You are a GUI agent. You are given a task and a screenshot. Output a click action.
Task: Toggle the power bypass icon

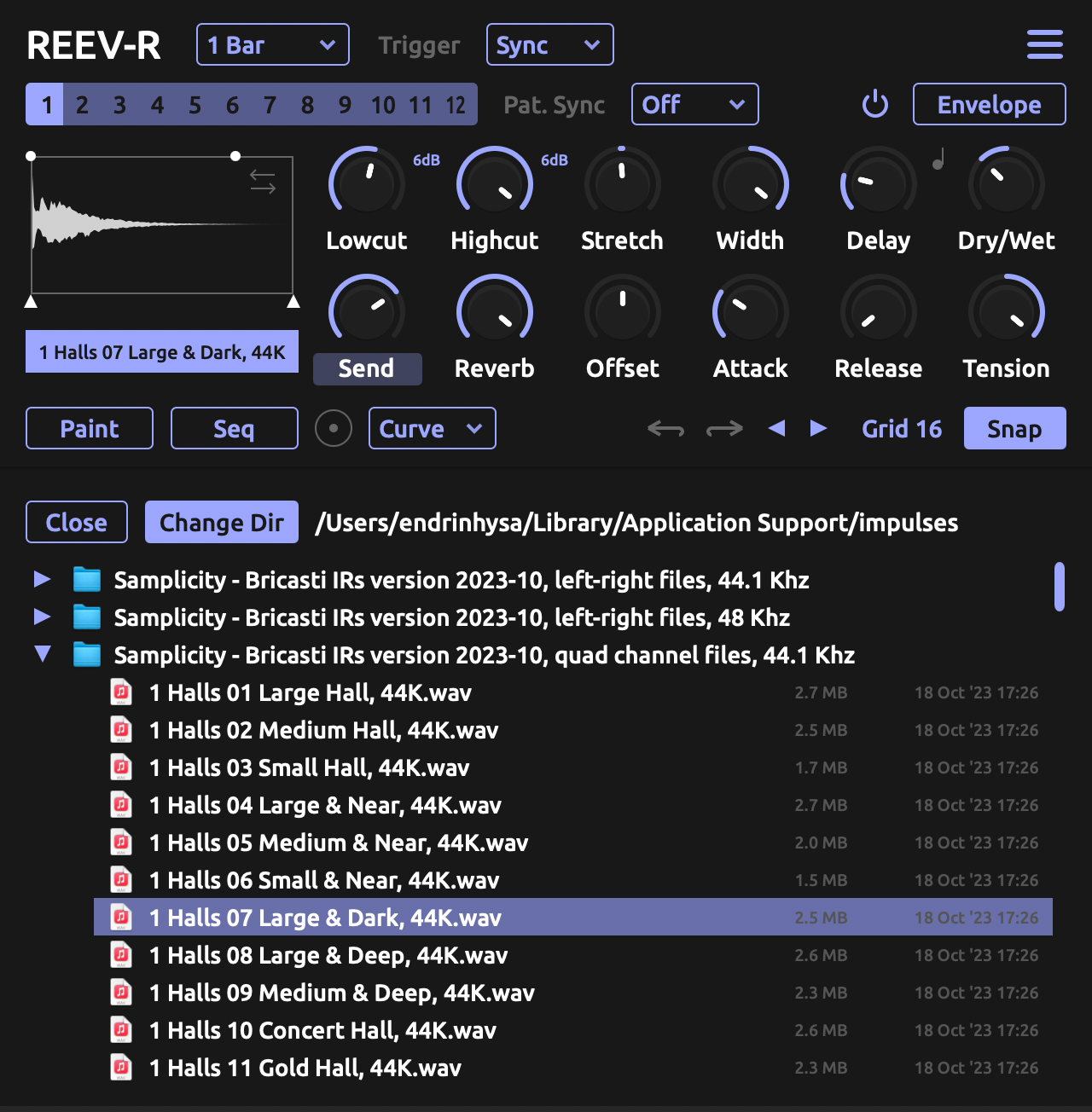pos(875,104)
